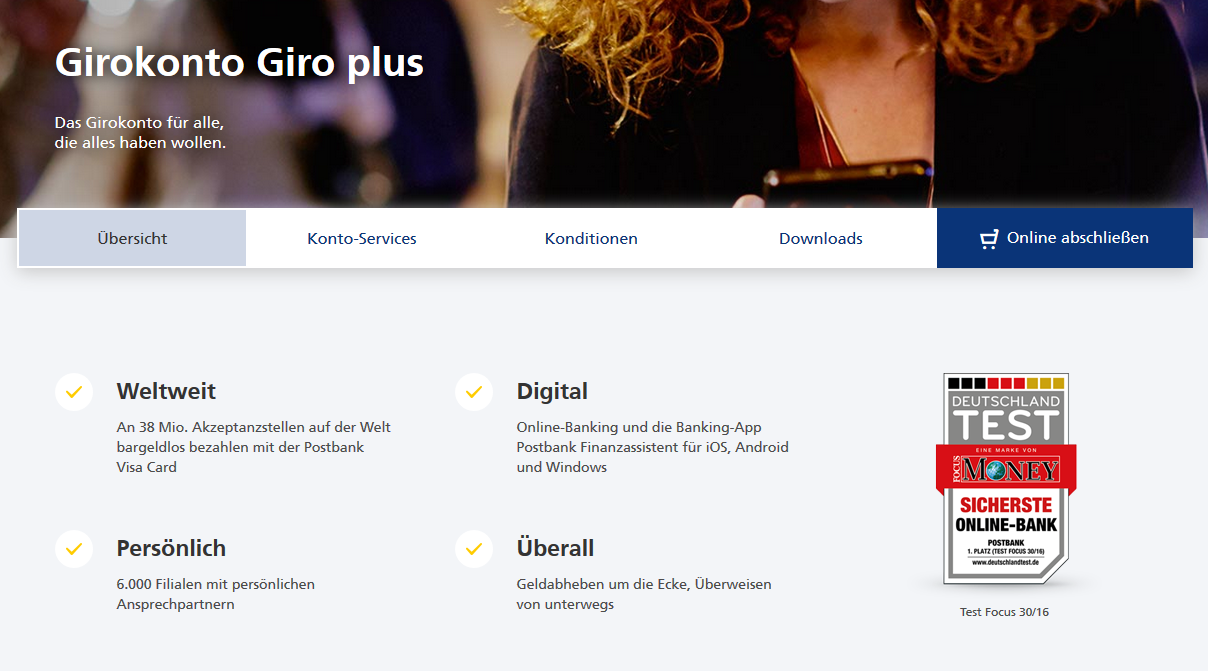Go to the Downloads tab

point(821,238)
